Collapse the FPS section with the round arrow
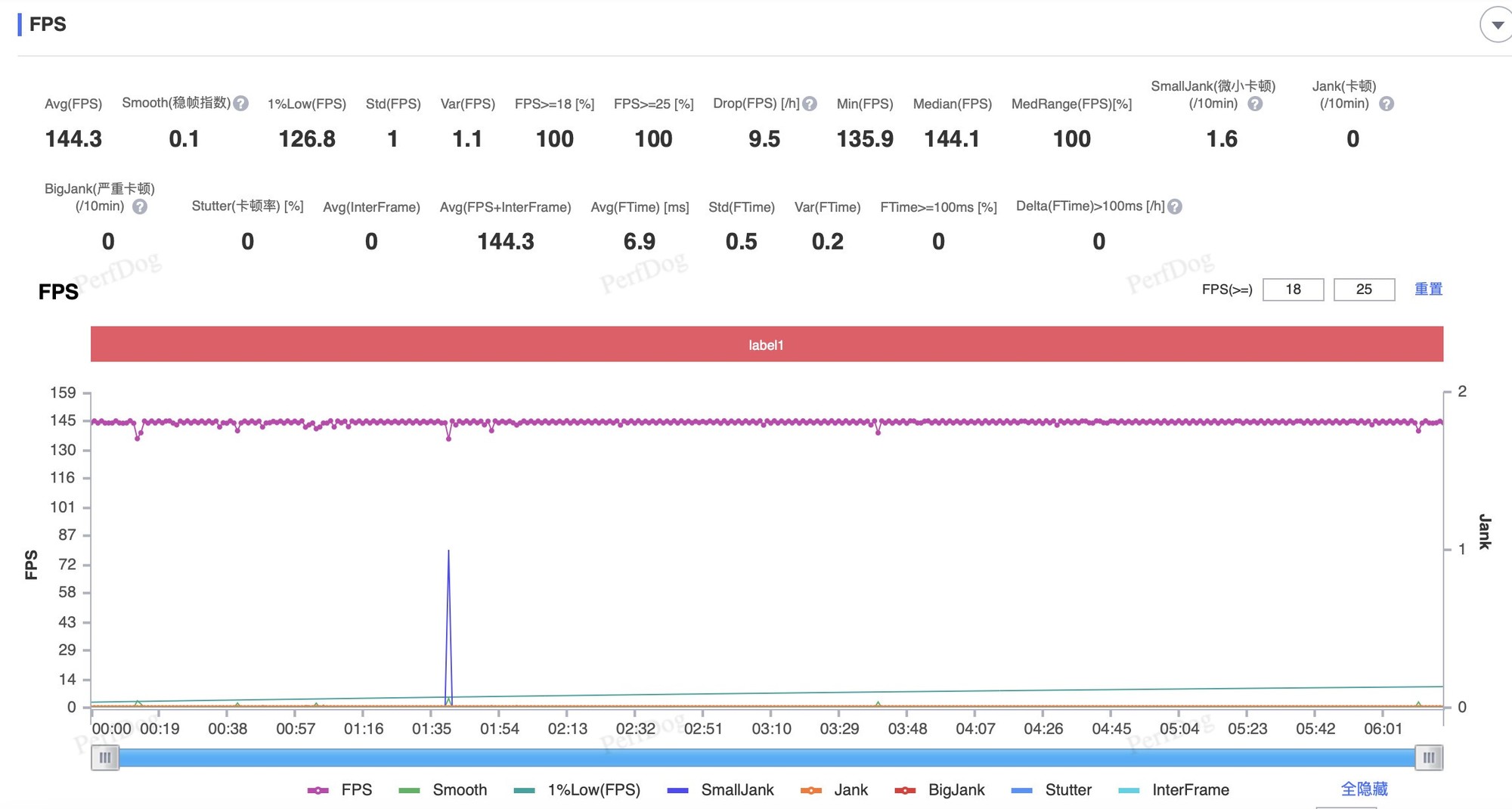 click(x=1496, y=24)
